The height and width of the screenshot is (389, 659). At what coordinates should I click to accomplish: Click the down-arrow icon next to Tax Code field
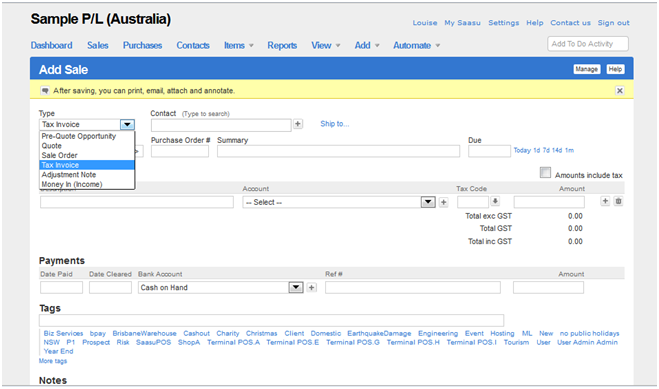(495, 202)
